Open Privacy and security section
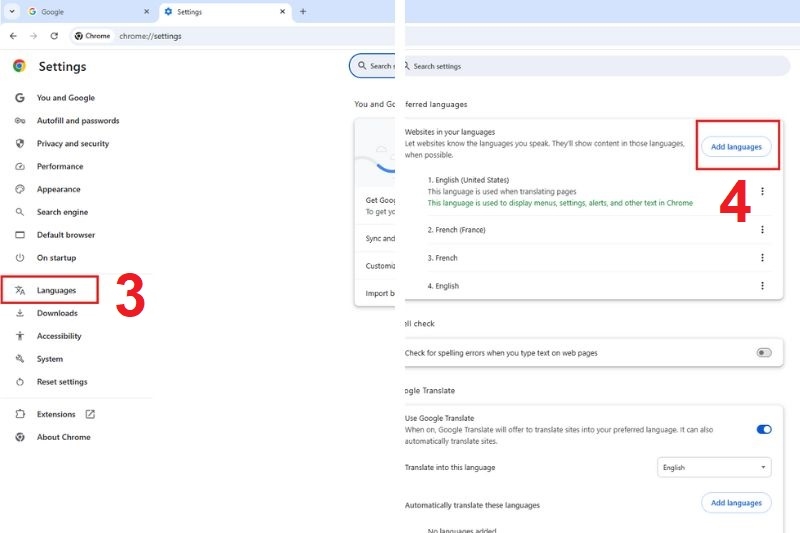The width and height of the screenshot is (800, 533). 72,143
